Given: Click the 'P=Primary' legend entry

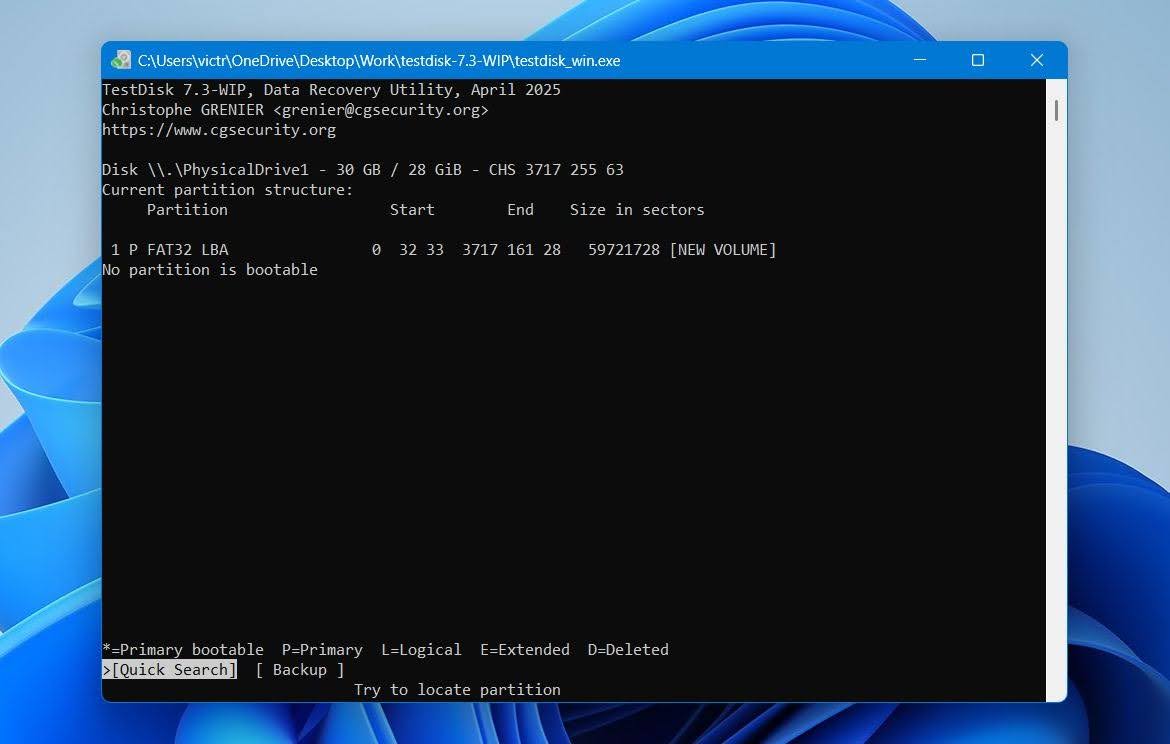Looking at the screenshot, I should click(322, 650).
